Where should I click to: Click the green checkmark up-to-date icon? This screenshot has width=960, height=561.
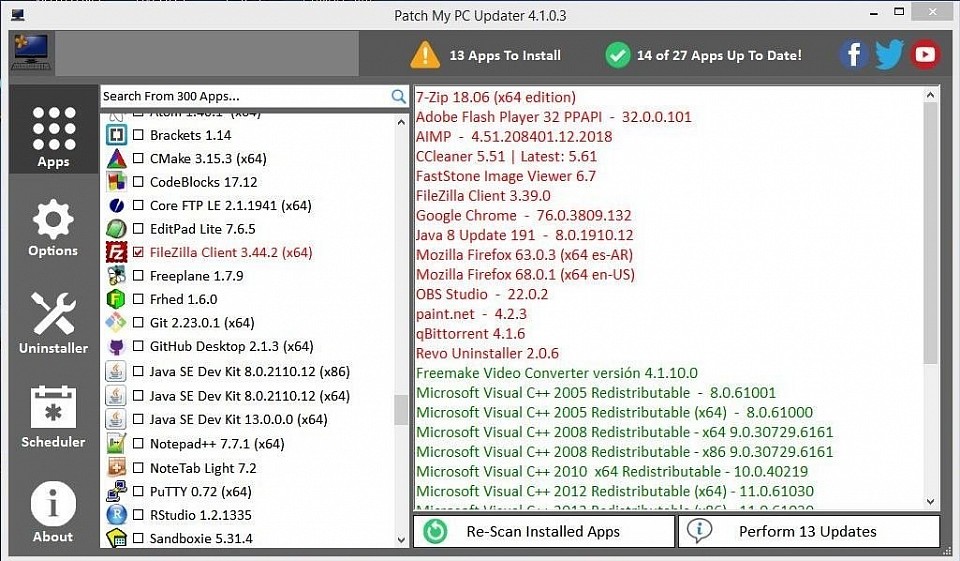(x=618, y=55)
